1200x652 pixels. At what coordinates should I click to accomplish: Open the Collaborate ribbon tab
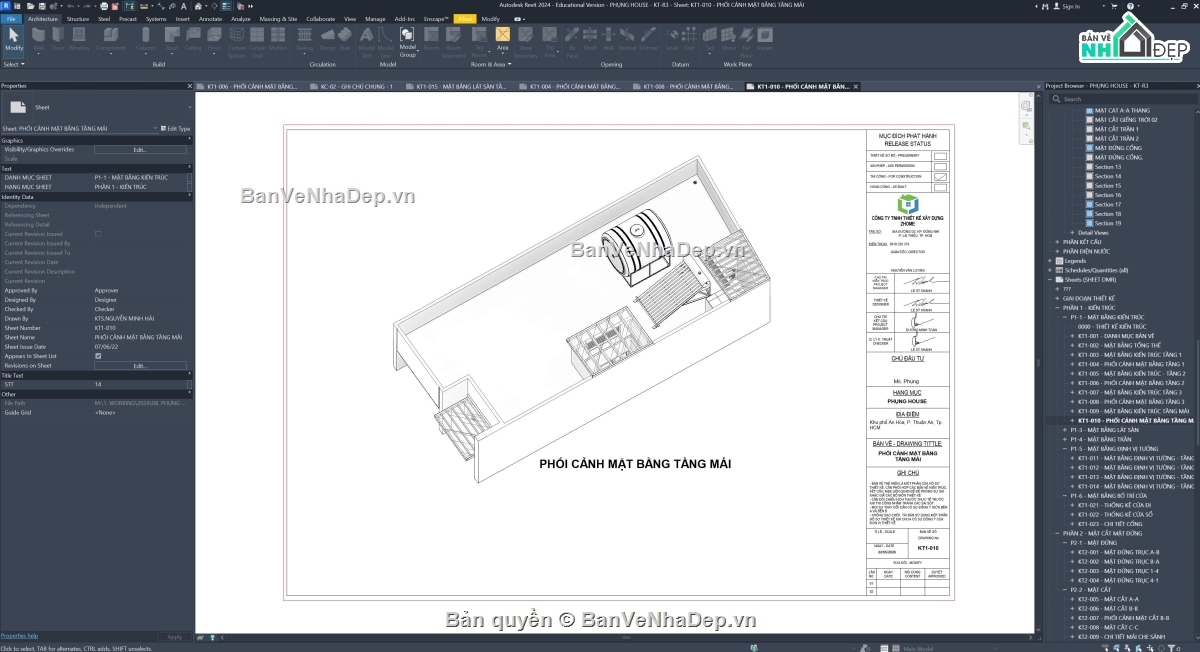click(320, 19)
